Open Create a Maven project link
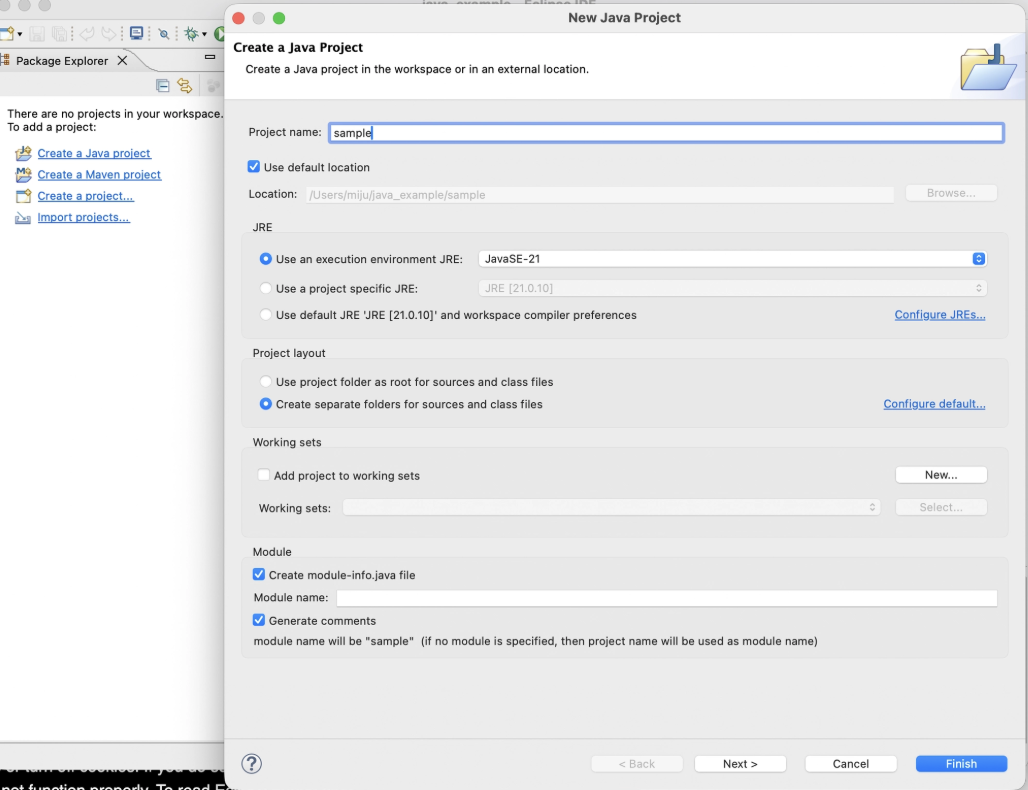 pyautogui.click(x=99, y=174)
